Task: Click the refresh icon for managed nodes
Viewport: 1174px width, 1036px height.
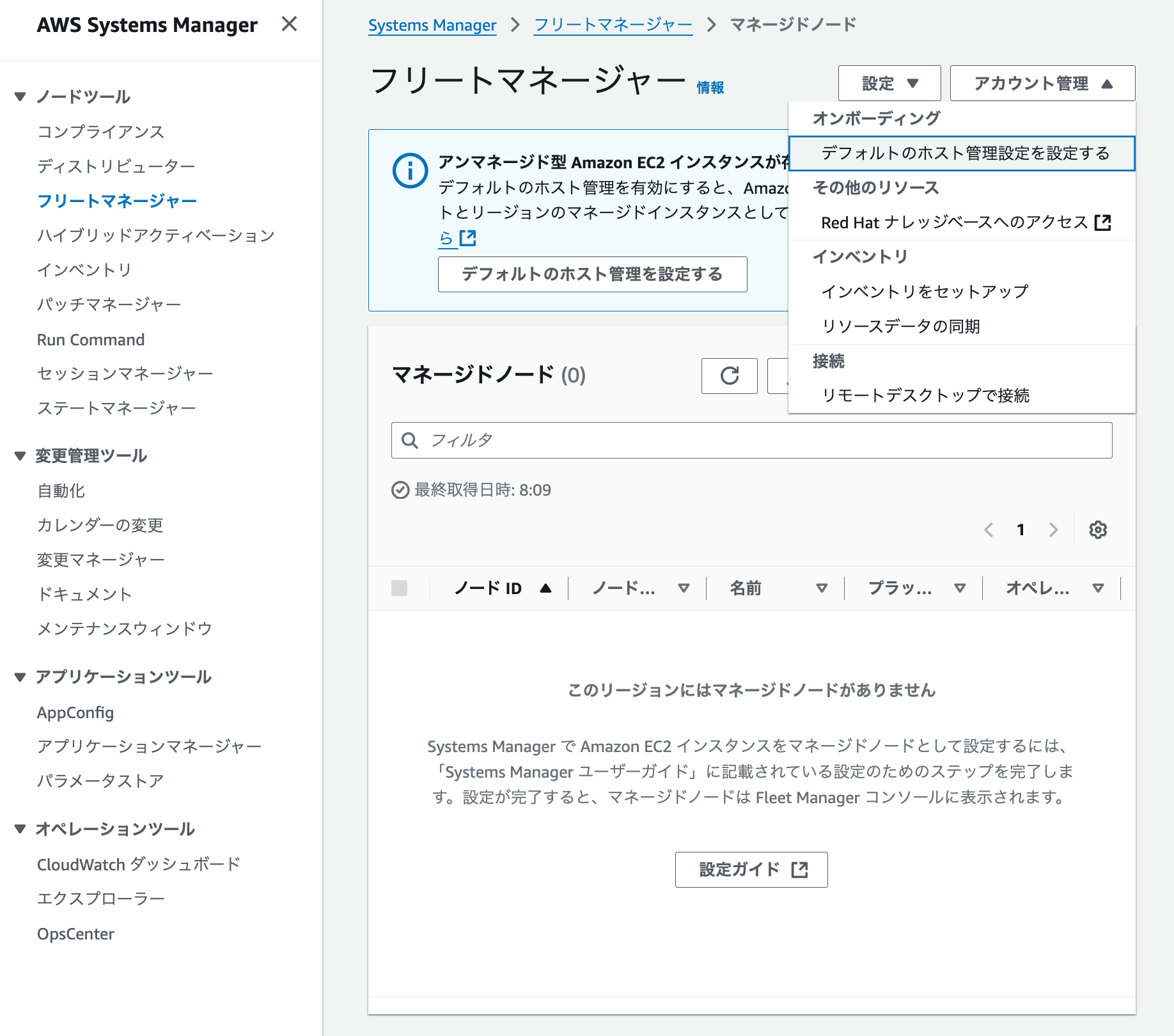Action: (730, 375)
